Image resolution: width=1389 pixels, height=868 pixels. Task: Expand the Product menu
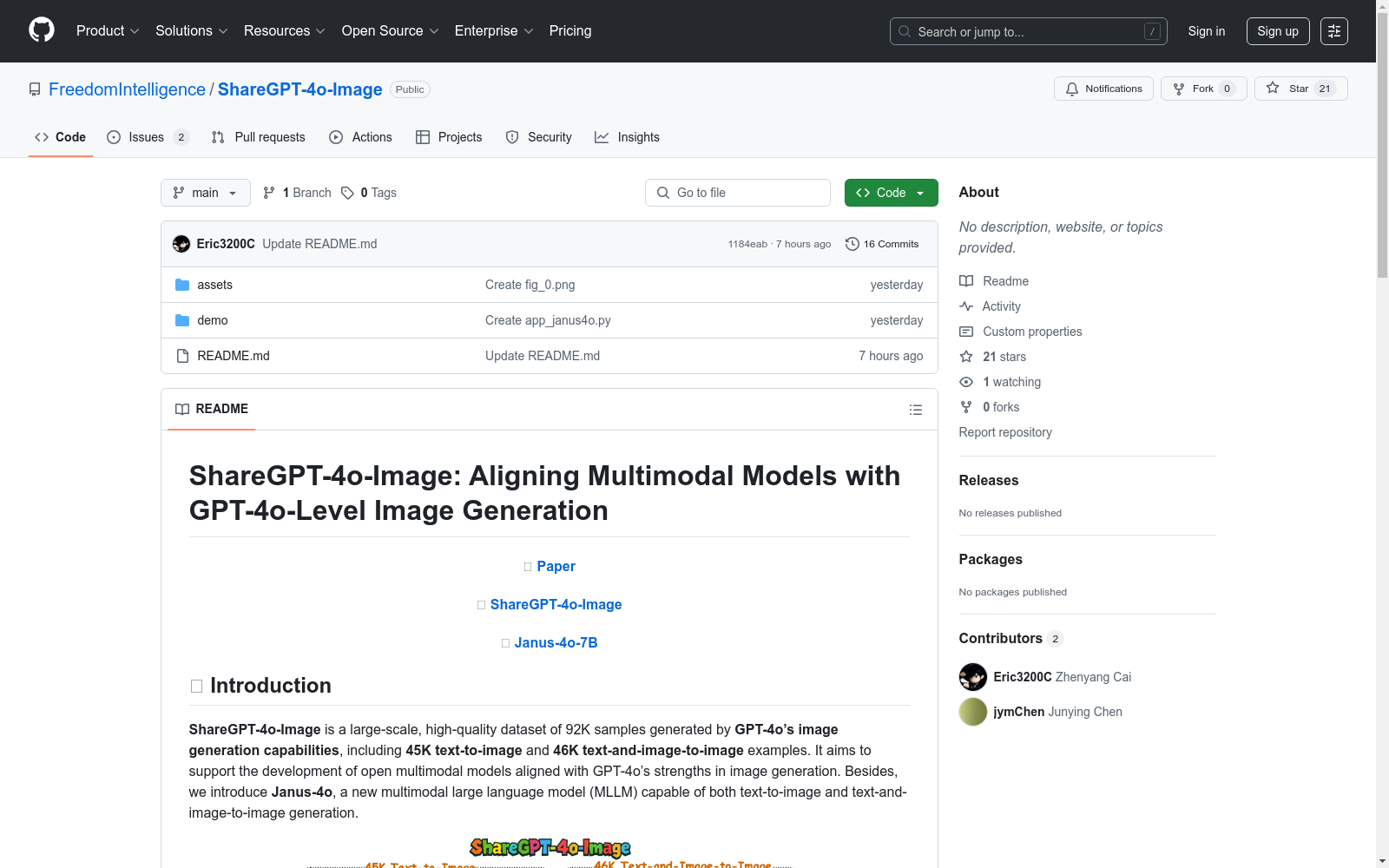[x=108, y=31]
